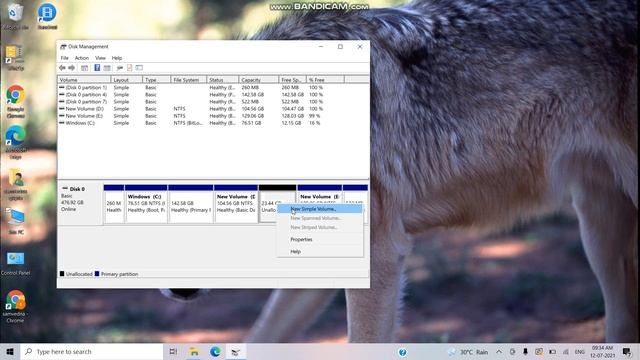Screen dimensions: 640x360
Task: Select the user folder desktop icon
Action: point(16,184)
